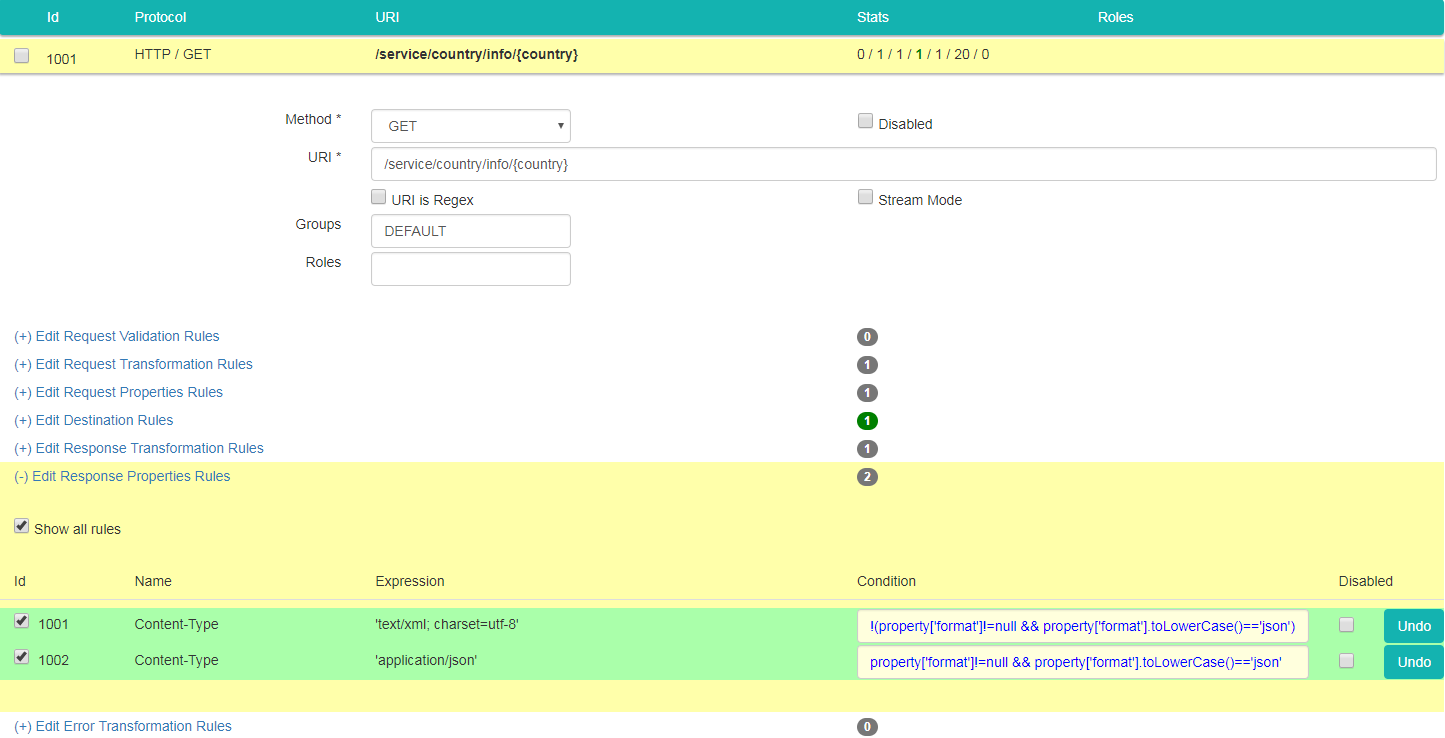
Task: Enable the URI is Regex checkbox
Action: pos(379,197)
